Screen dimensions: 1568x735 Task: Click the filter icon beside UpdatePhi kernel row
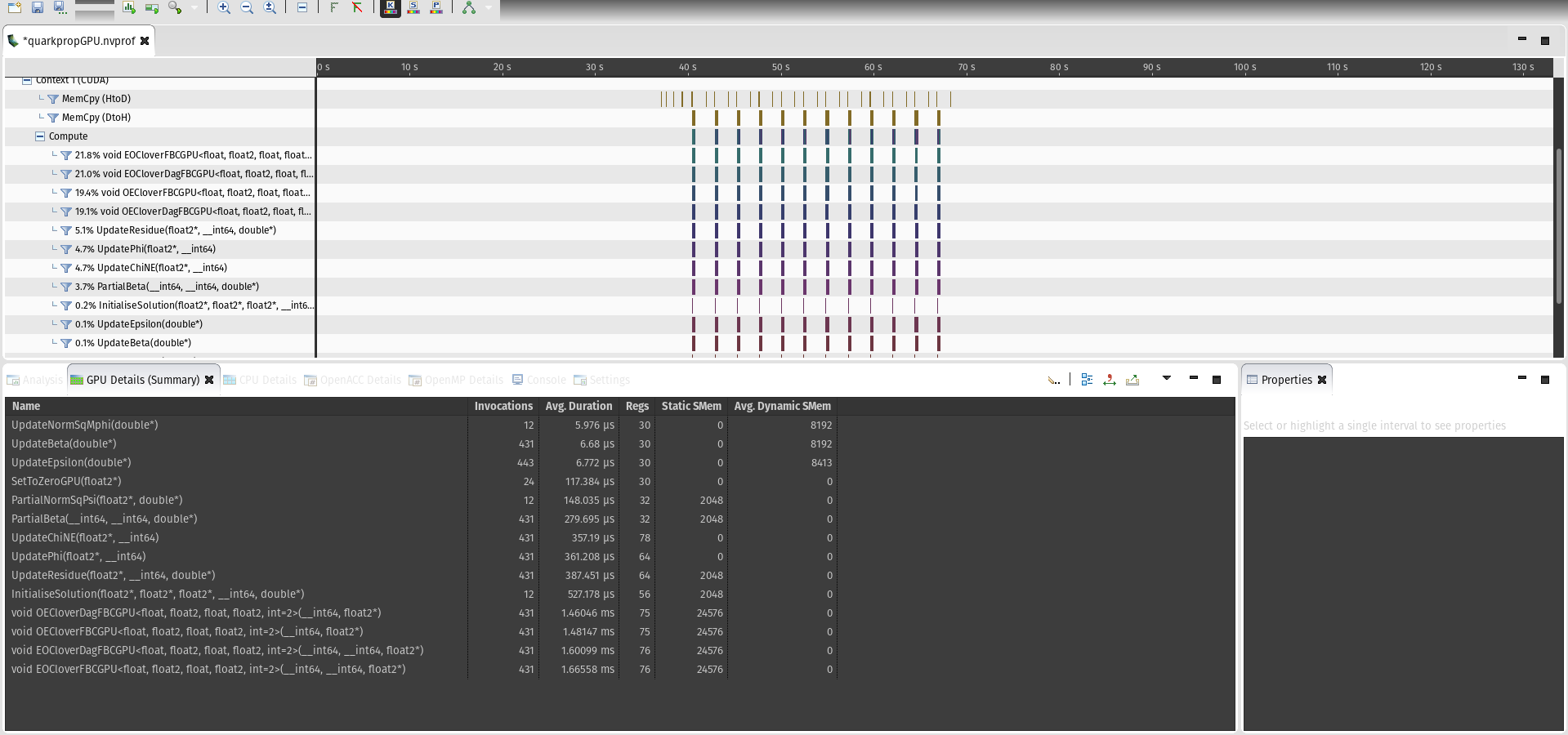pos(66,249)
